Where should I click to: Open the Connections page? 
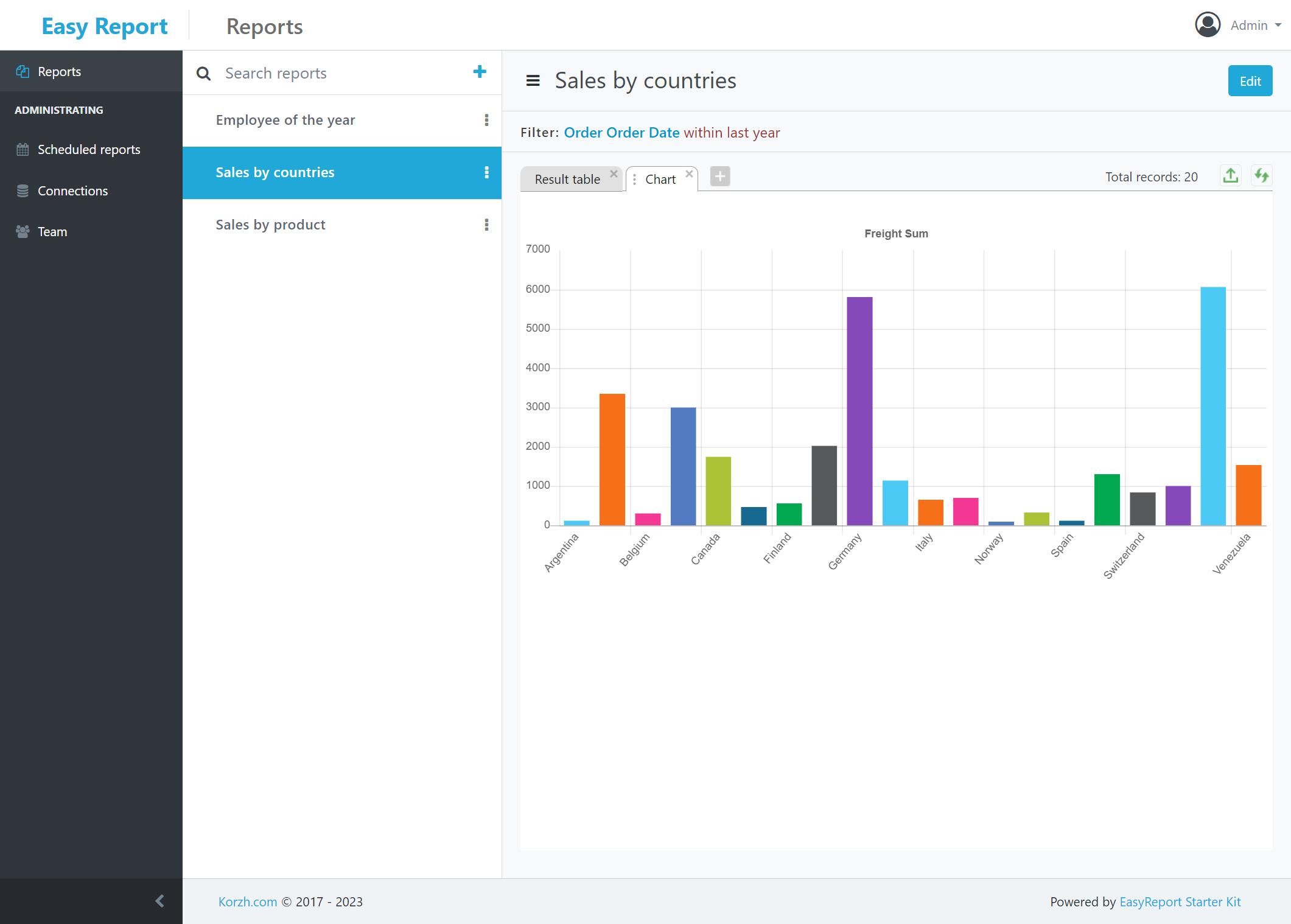click(72, 191)
